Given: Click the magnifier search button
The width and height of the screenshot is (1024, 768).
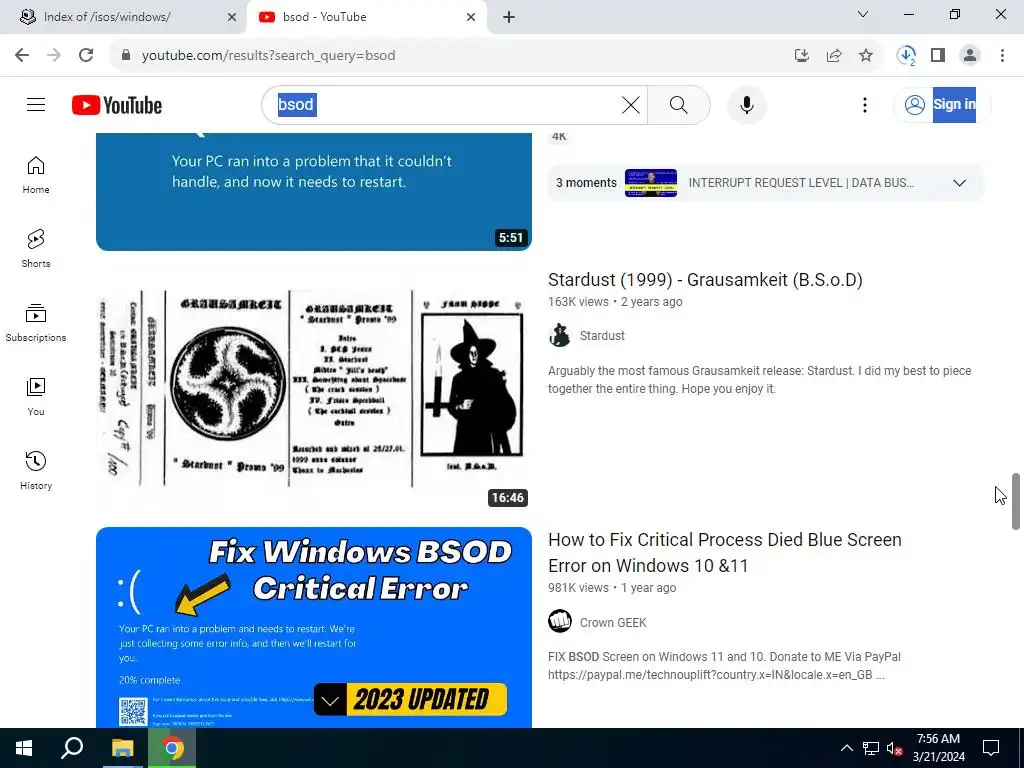Looking at the screenshot, I should [x=679, y=104].
